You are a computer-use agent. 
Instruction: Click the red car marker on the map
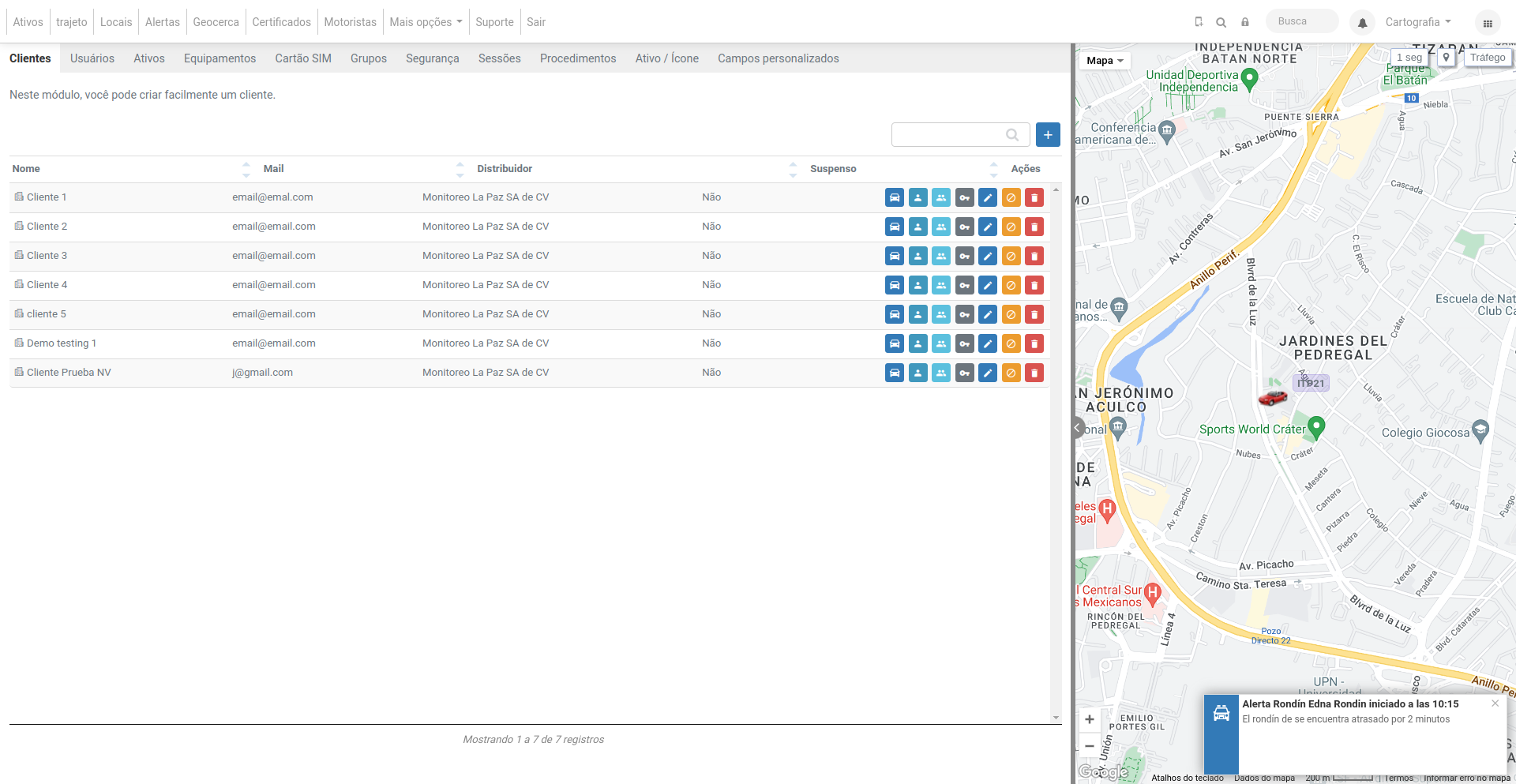pos(1272,398)
